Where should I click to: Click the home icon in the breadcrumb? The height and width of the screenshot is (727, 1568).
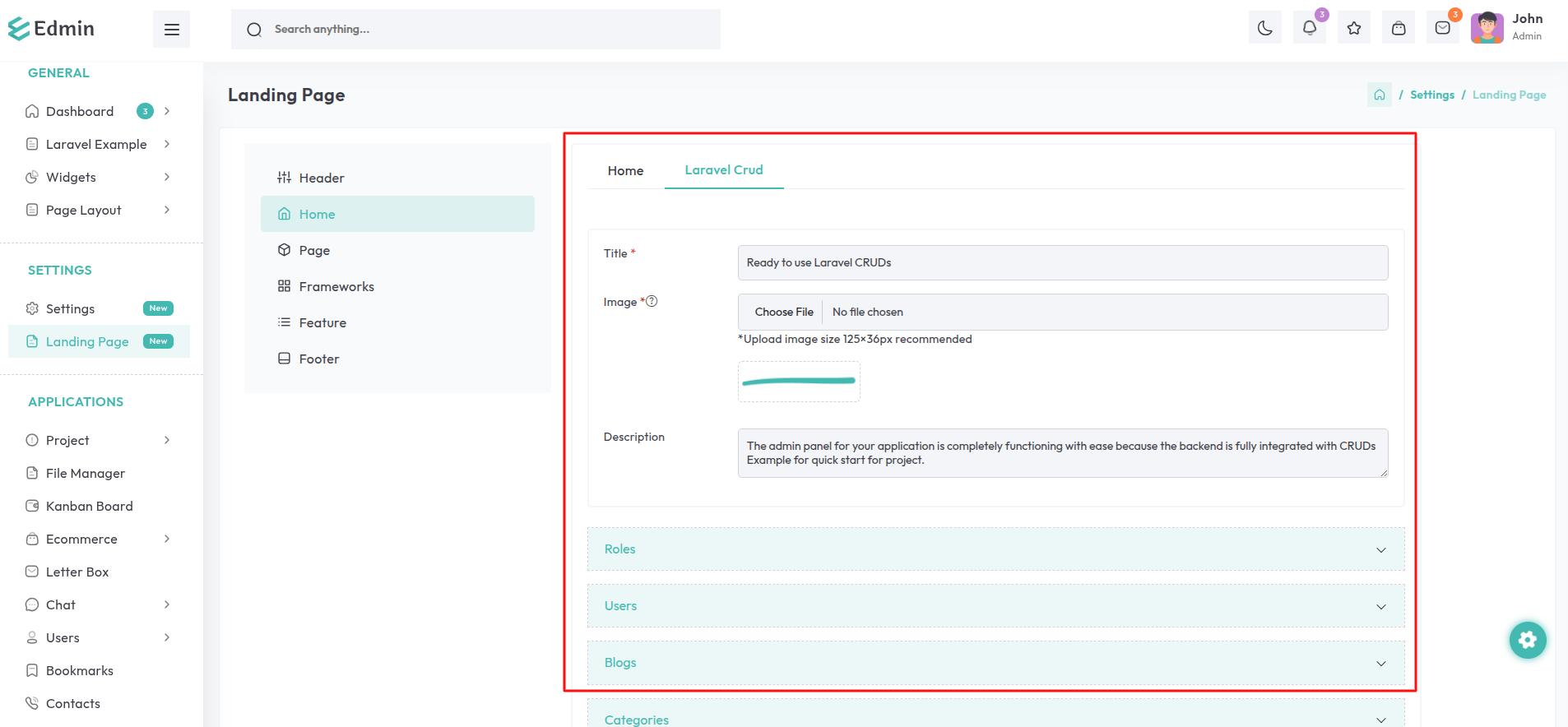point(1379,95)
